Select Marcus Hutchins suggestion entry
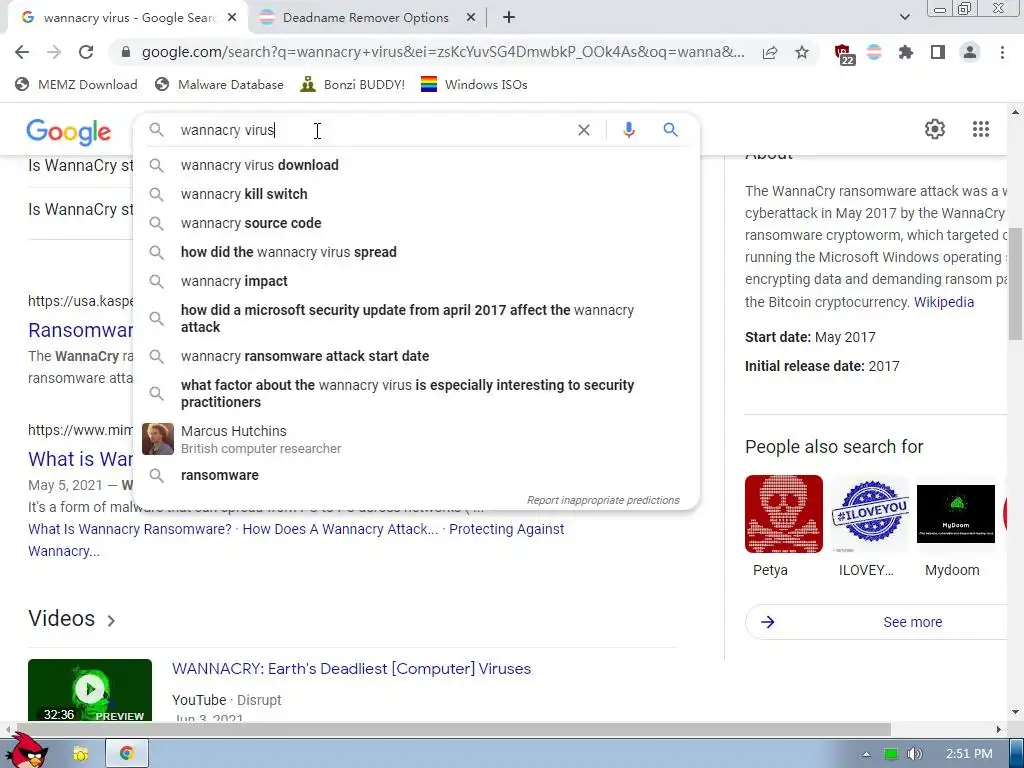 (x=416, y=439)
